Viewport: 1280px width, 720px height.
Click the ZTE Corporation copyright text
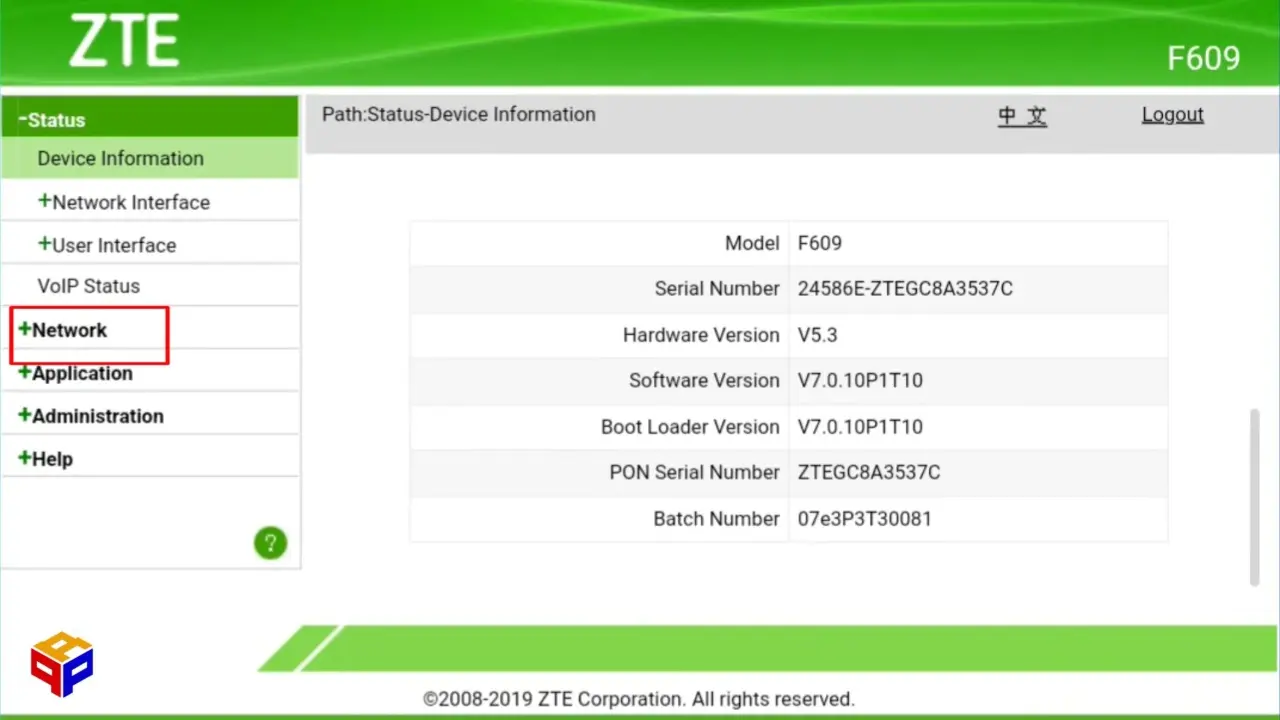point(639,698)
